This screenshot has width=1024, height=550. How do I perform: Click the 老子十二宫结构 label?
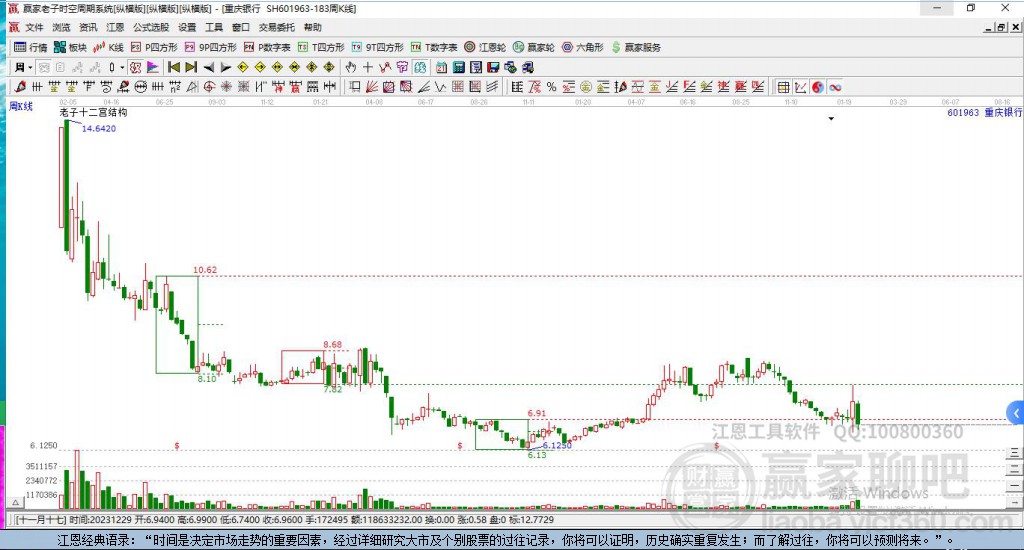click(x=93, y=112)
